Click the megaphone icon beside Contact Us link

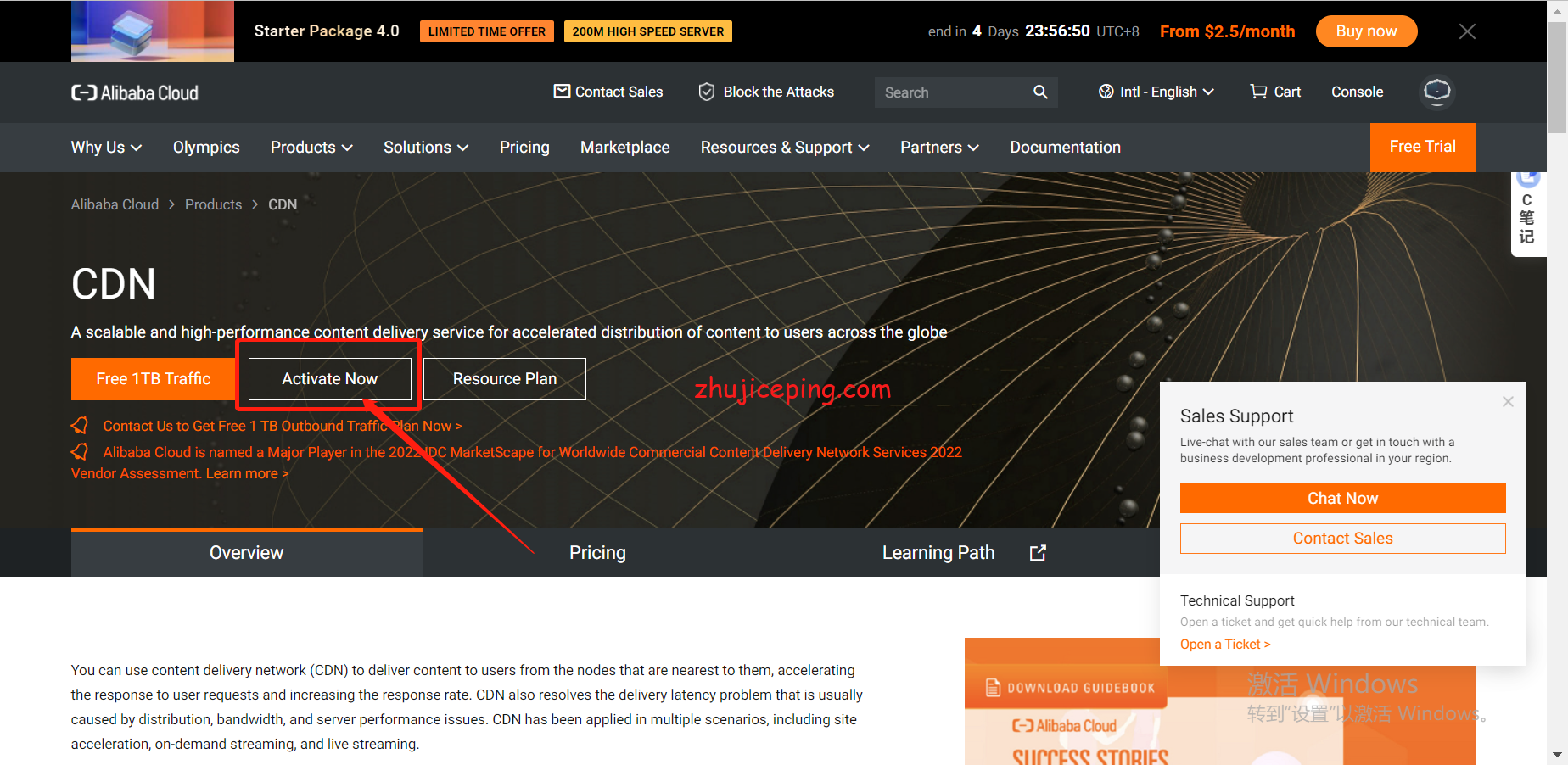(x=80, y=425)
